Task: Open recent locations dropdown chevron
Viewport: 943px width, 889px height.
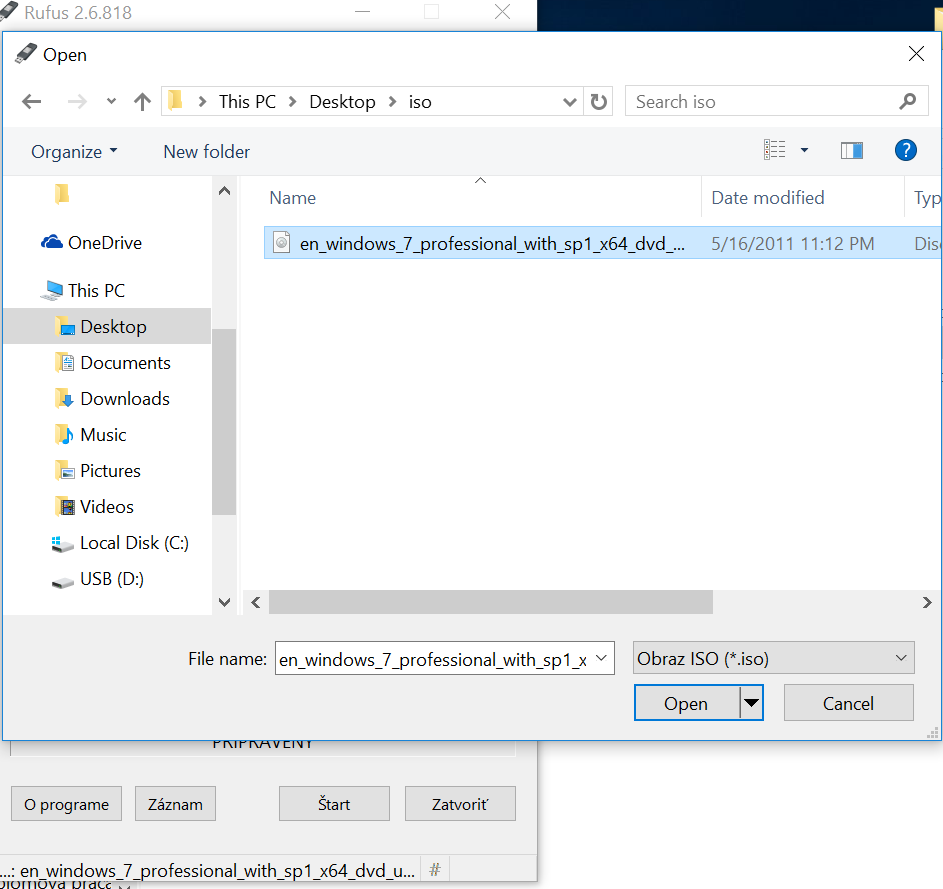Action: click(111, 101)
